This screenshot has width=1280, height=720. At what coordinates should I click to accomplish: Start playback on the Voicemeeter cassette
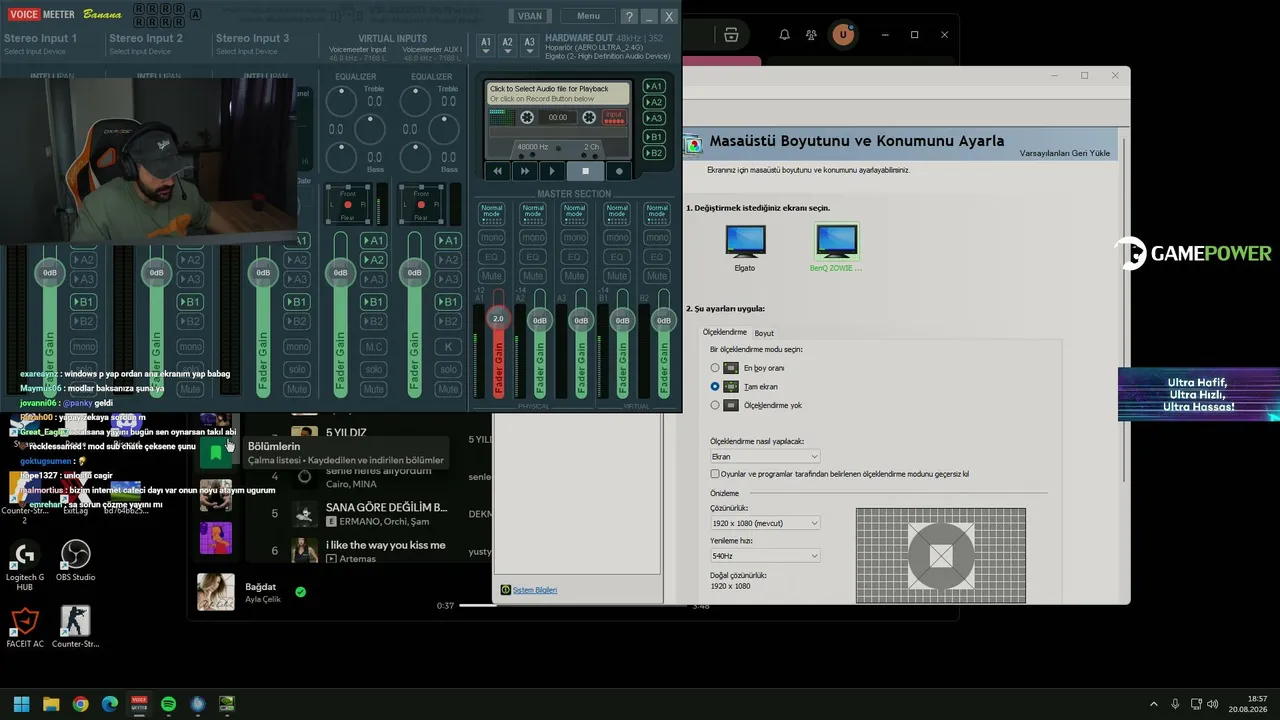(x=552, y=171)
